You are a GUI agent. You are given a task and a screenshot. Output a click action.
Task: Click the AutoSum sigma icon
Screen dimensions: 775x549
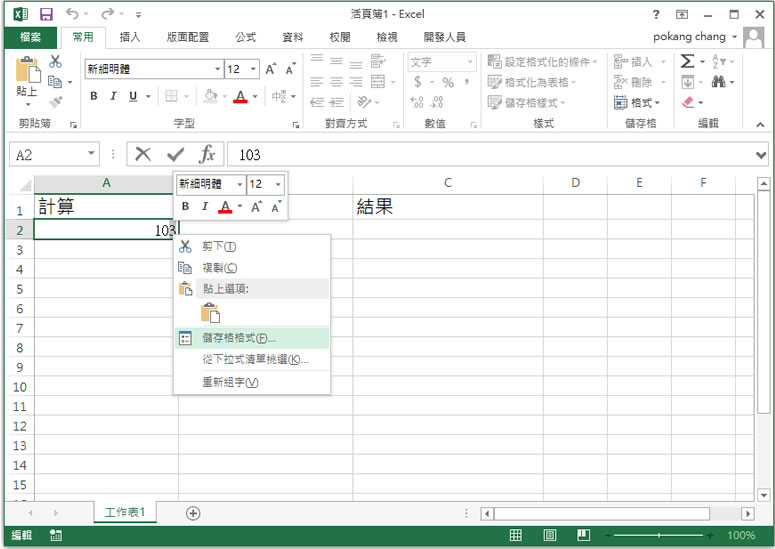pyautogui.click(x=687, y=61)
